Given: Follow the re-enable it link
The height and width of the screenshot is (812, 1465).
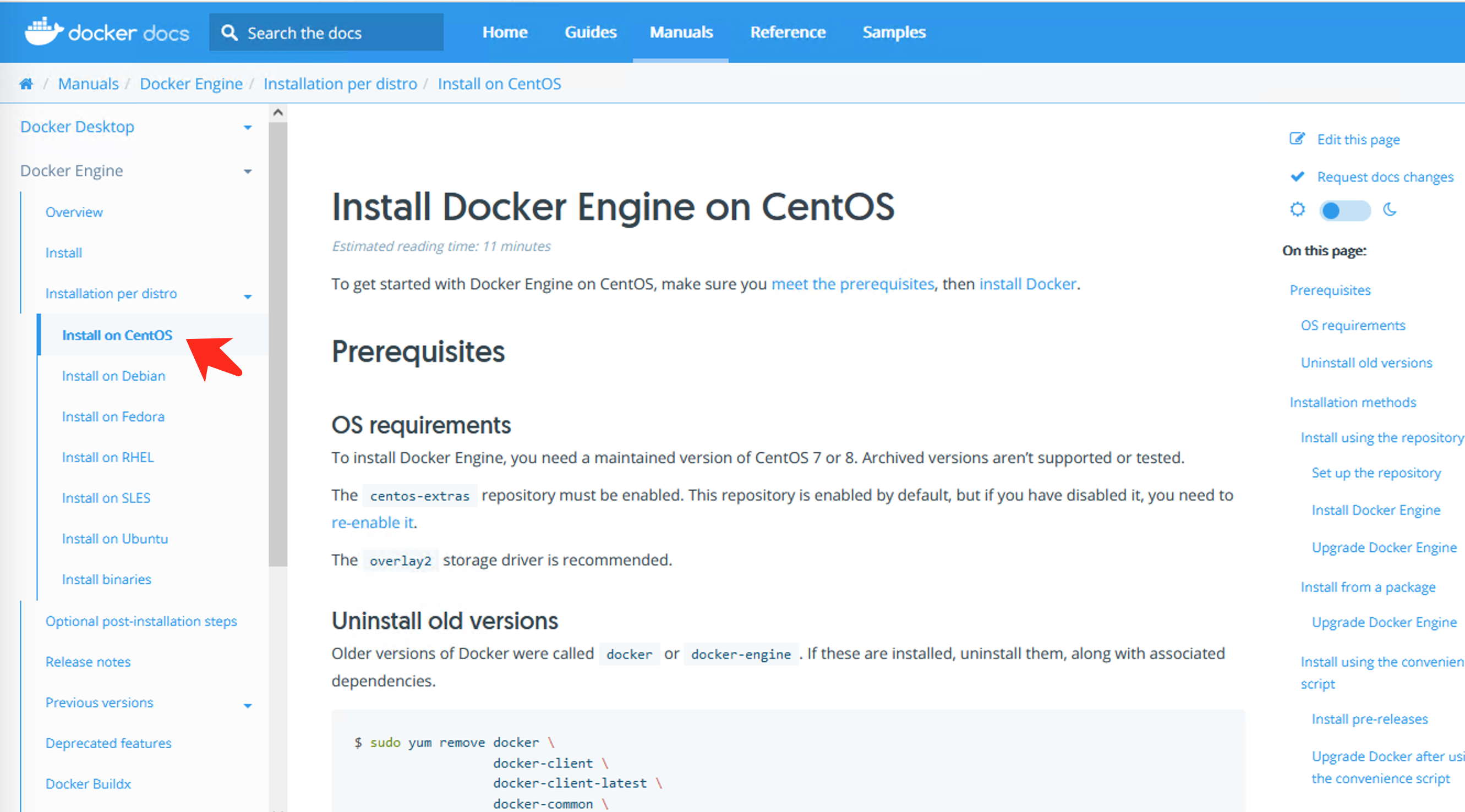Looking at the screenshot, I should click(373, 523).
